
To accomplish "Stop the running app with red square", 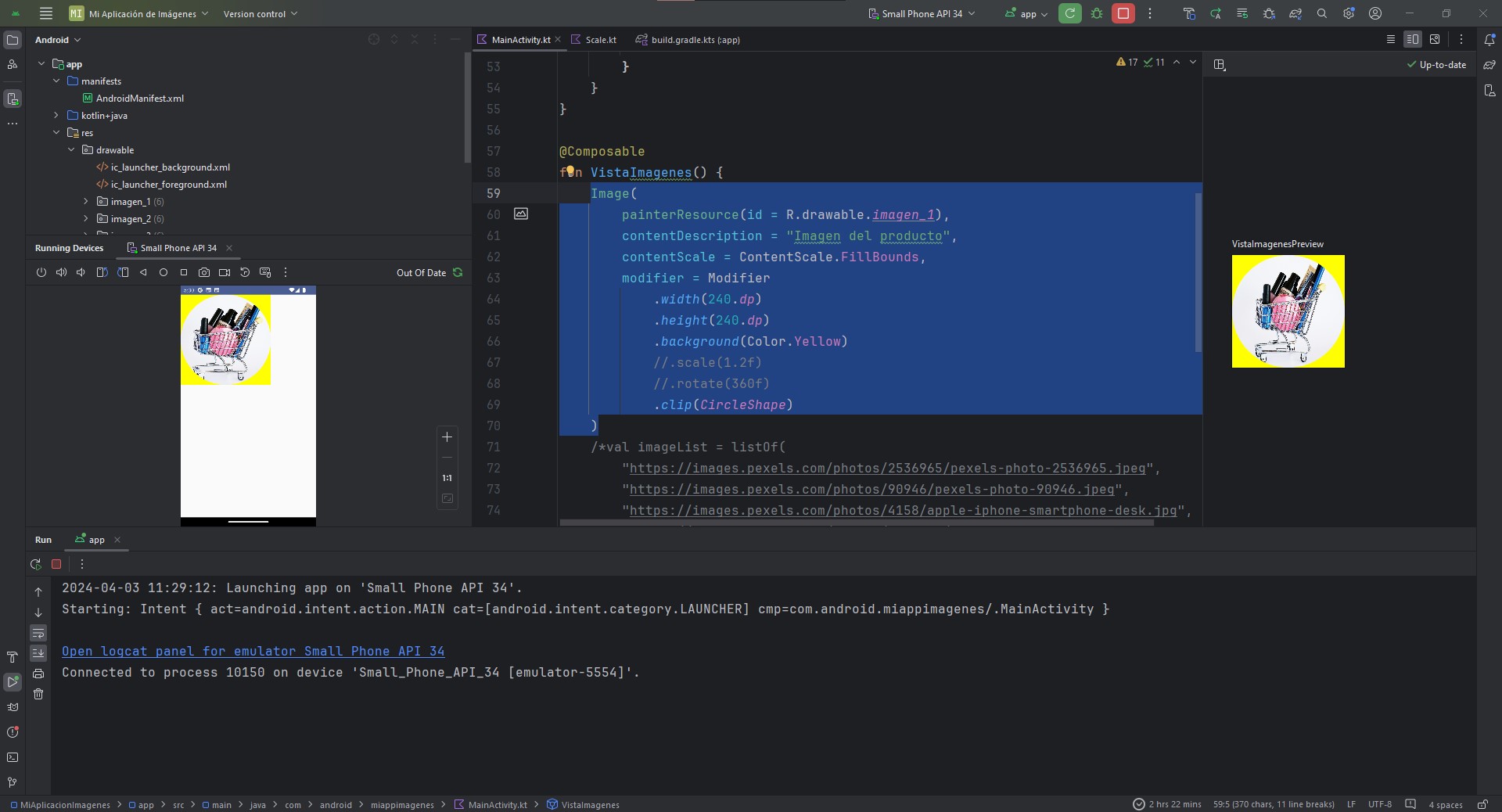I will 1123,13.
